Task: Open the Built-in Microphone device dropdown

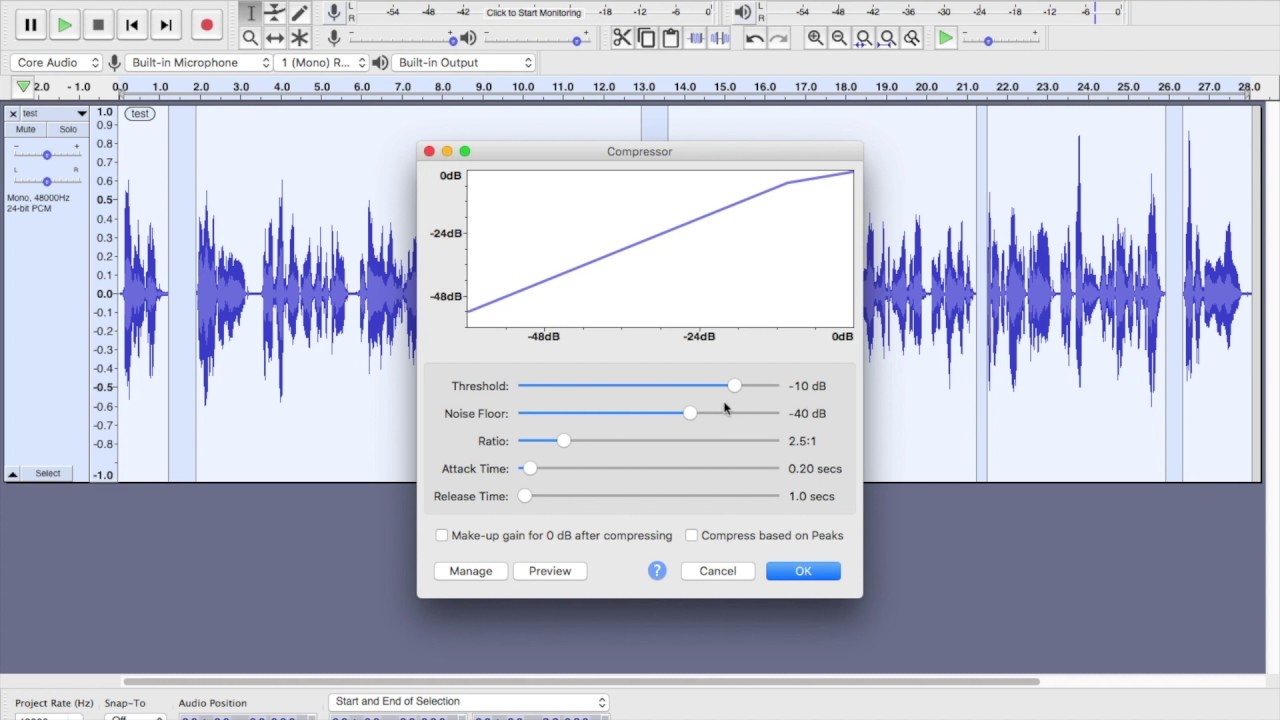Action: [199, 62]
